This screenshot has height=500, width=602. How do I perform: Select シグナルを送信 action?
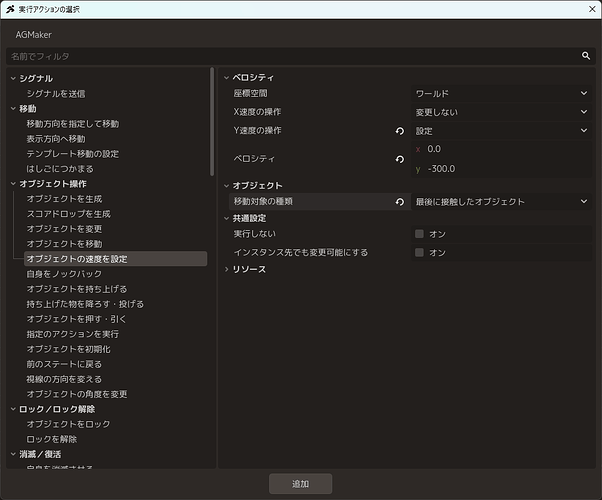coord(56,94)
